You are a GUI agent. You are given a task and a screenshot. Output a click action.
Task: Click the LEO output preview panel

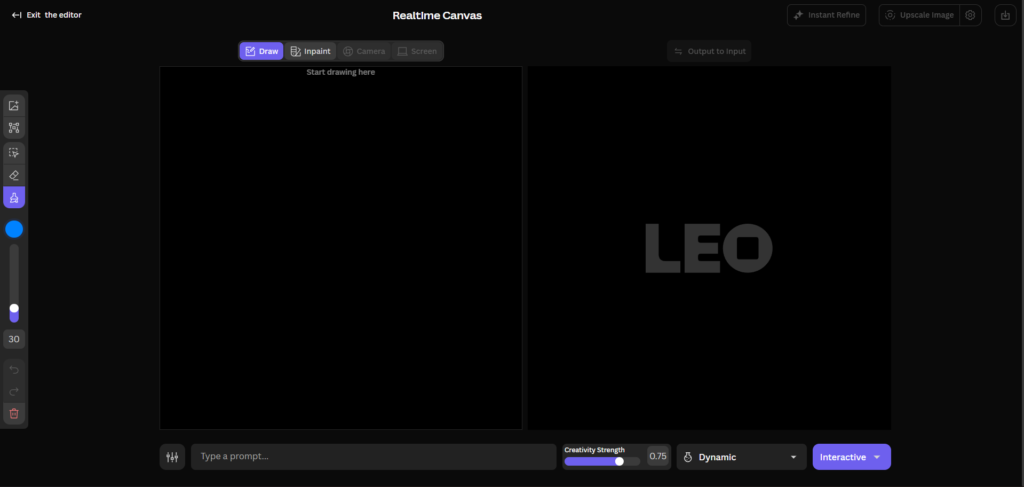coord(709,248)
